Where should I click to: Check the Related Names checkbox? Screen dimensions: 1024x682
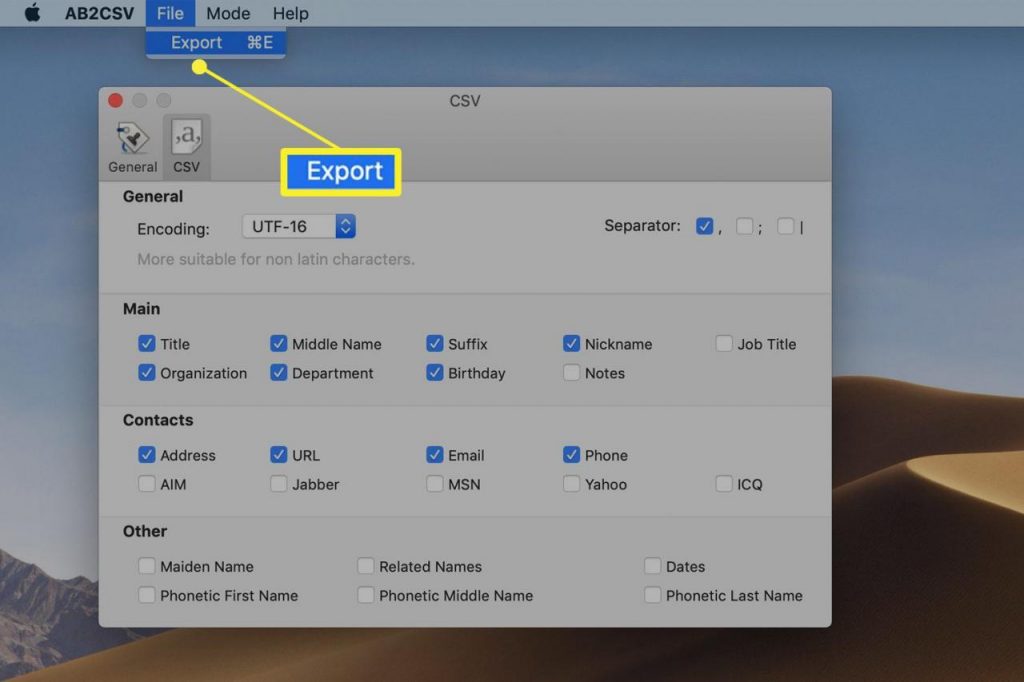point(366,566)
